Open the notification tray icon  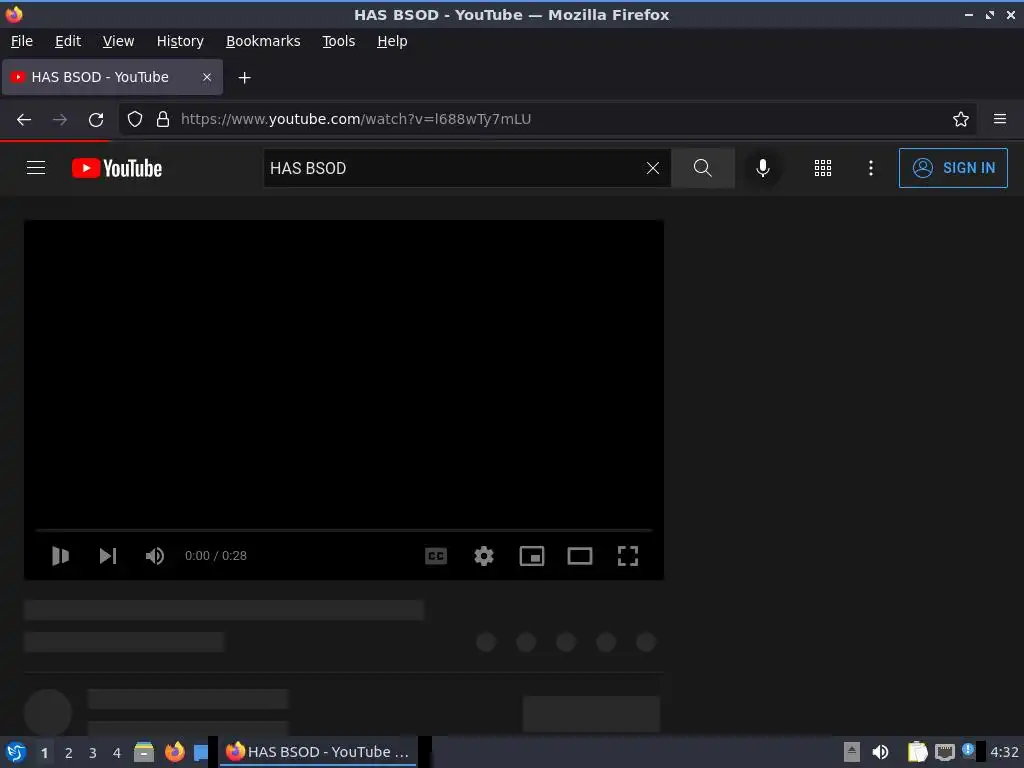[968, 750]
